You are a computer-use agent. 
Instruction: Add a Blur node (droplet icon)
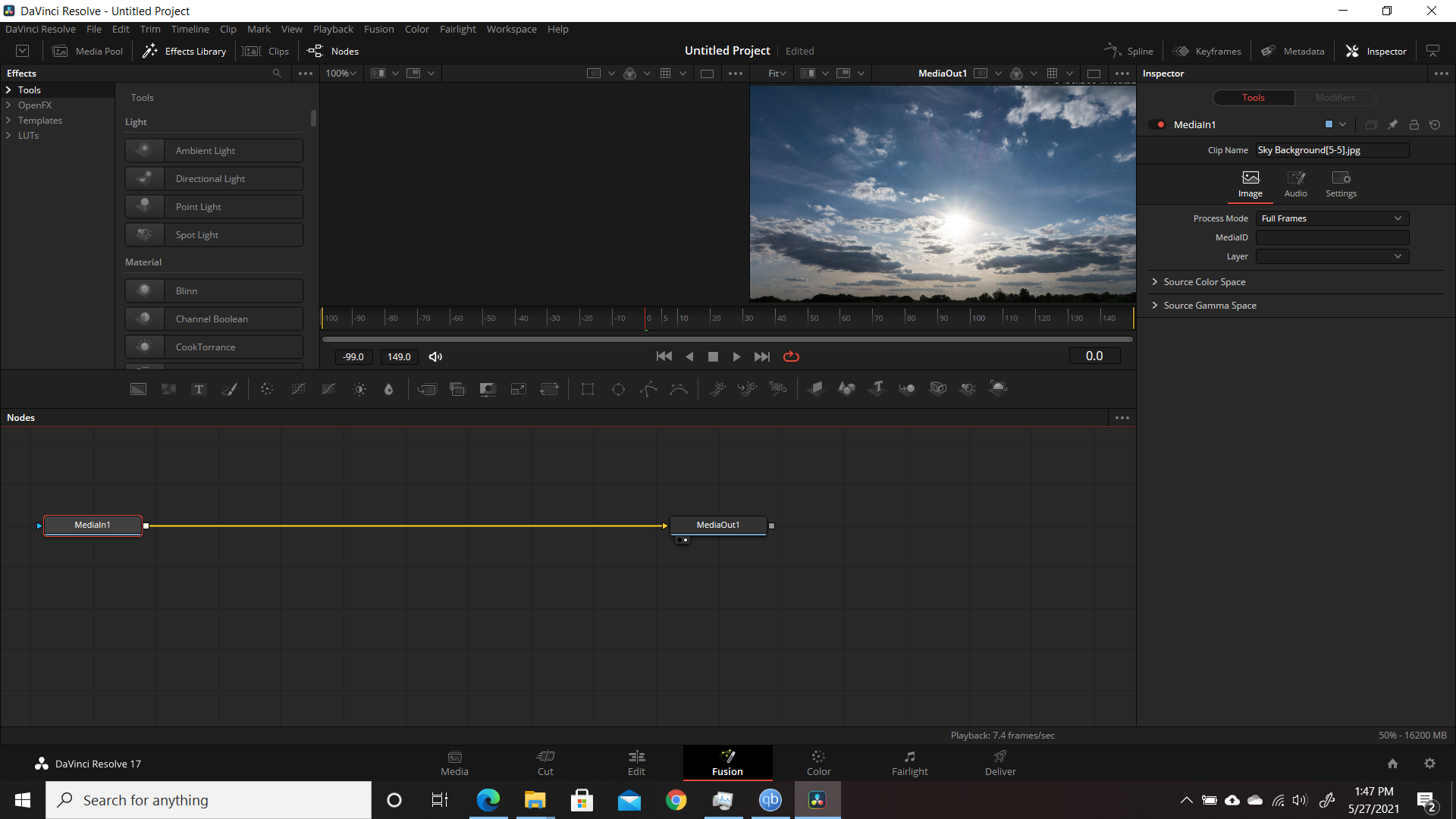coord(388,389)
